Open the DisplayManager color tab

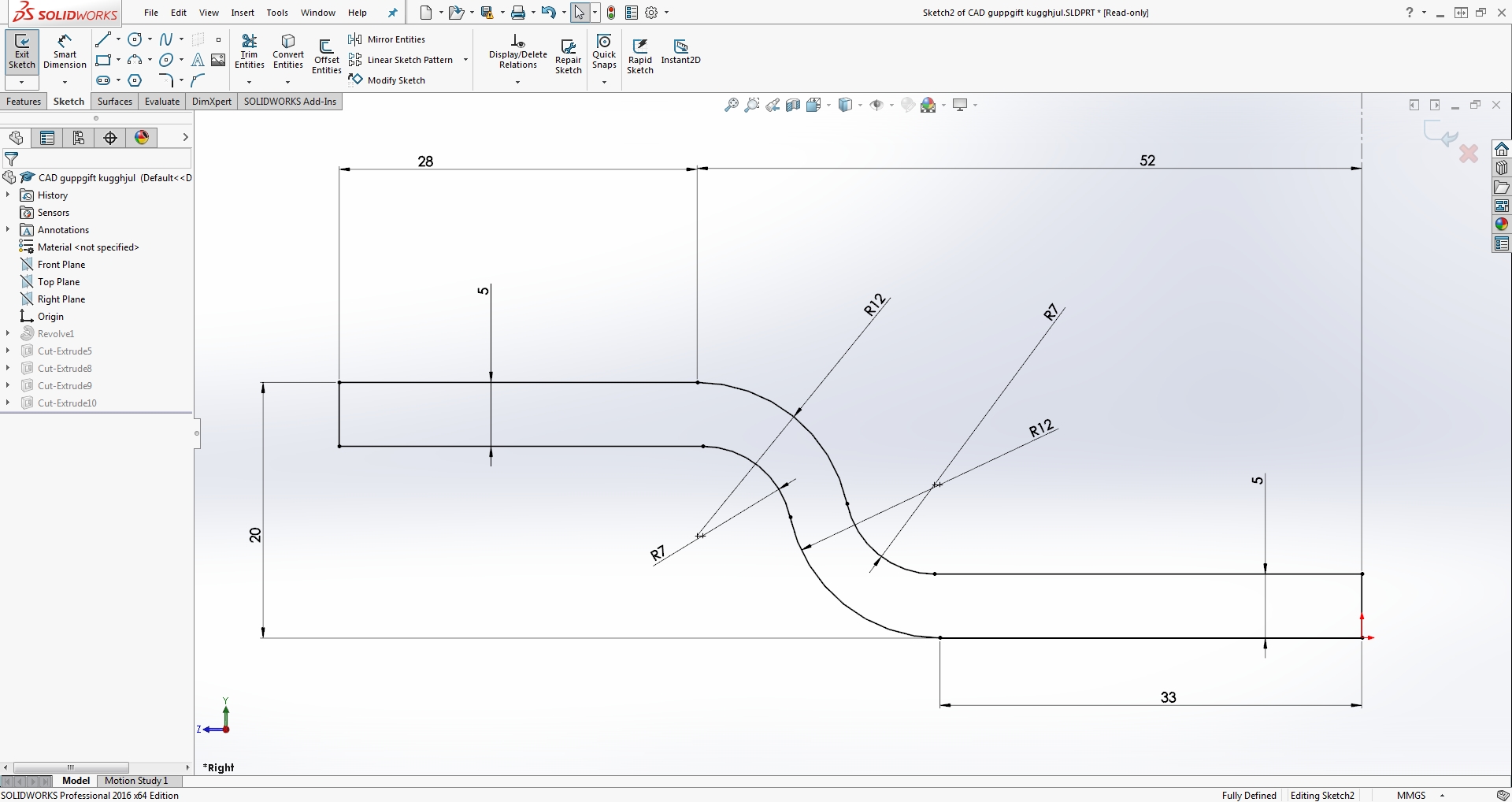point(142,138)
